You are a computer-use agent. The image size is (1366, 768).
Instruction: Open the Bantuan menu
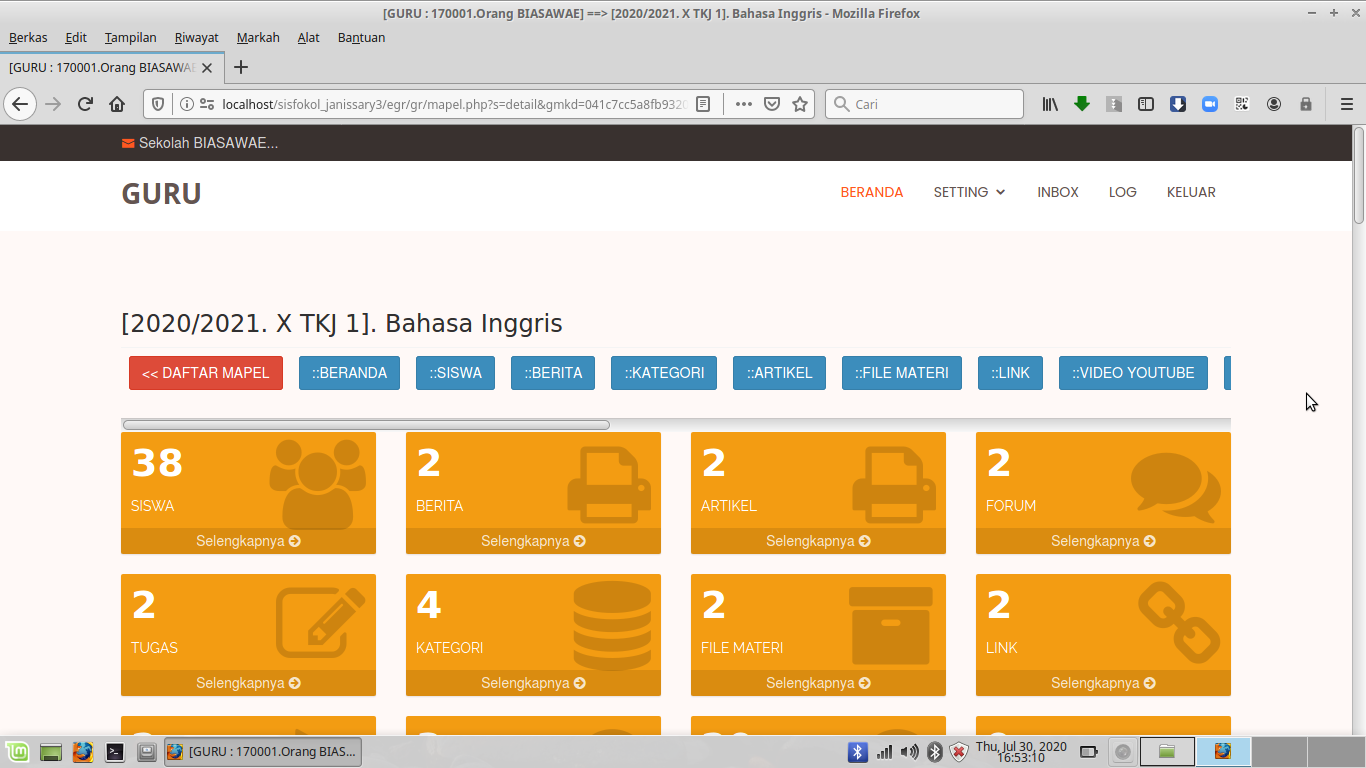click(361, 38)
